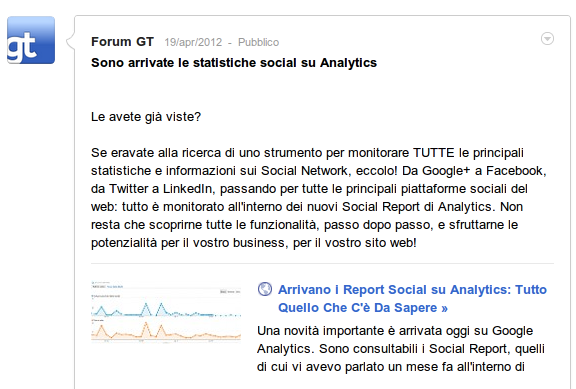Click the speech bubble pointer beside avatar

coord(70,42)
